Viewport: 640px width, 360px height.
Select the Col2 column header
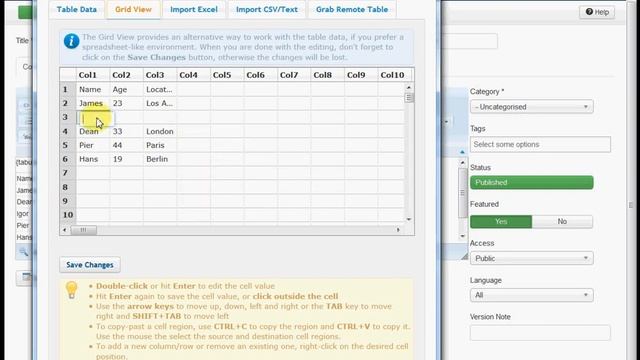(126, 75)
